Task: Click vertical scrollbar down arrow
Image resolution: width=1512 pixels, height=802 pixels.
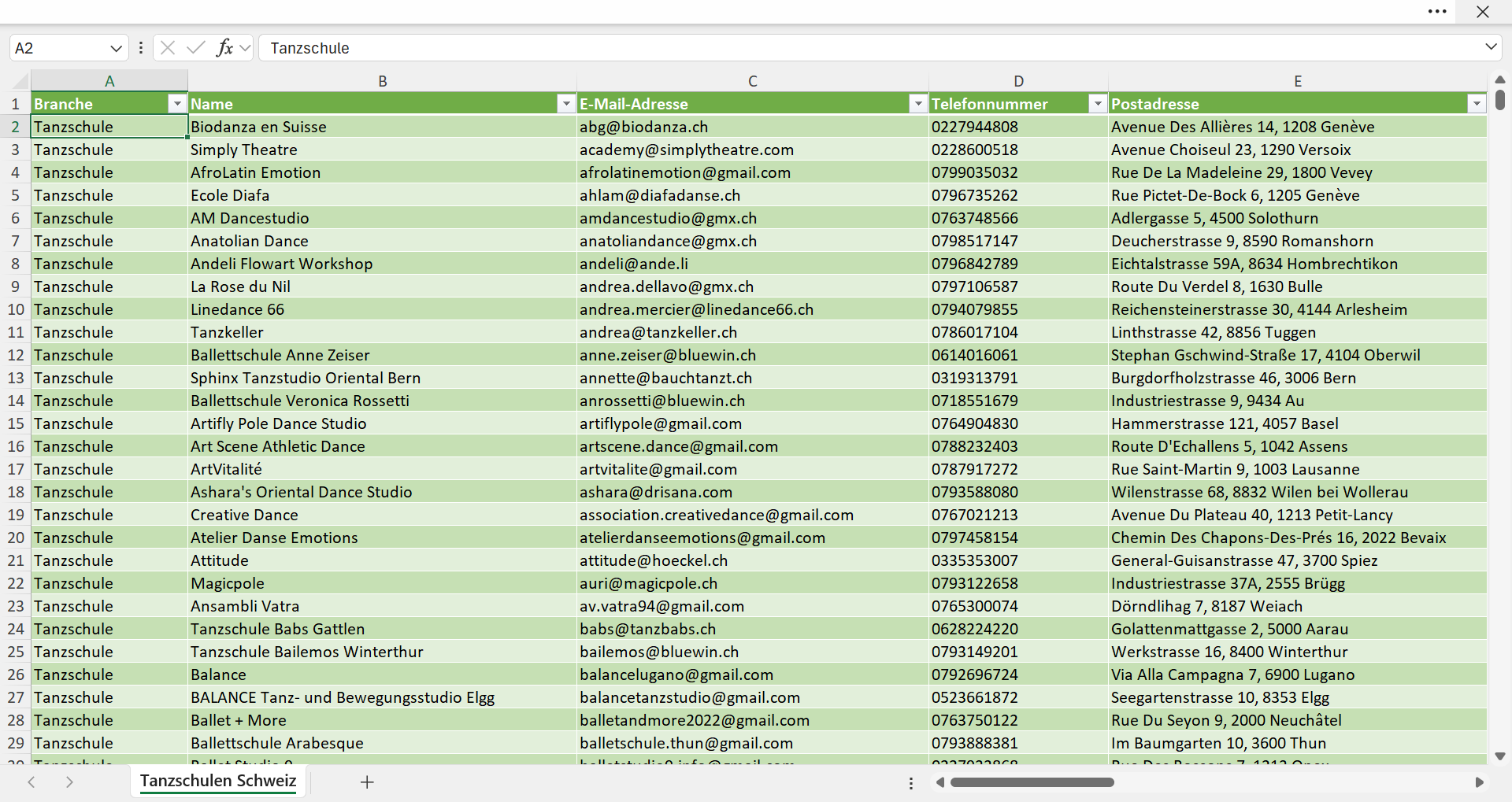Action: [1499, 756]
